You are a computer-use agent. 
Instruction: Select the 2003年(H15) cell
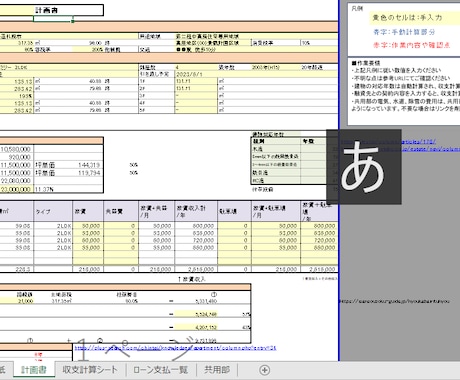click(266, 67)
